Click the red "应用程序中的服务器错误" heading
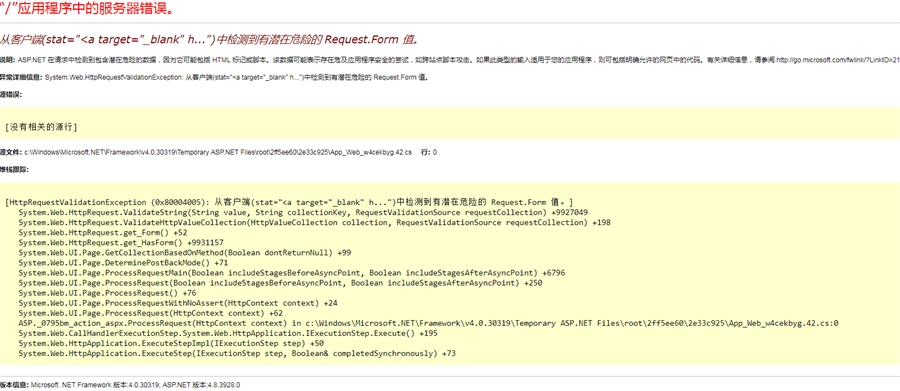Viewport: 900px width, 391px height. (87, 9)
